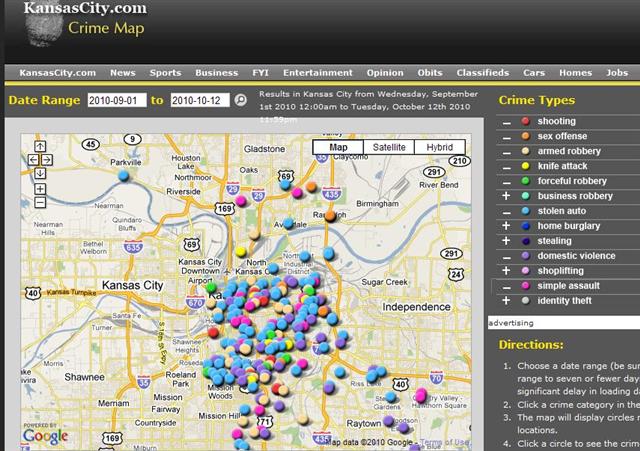Switch map to Hybrid view

click(440, 147)
